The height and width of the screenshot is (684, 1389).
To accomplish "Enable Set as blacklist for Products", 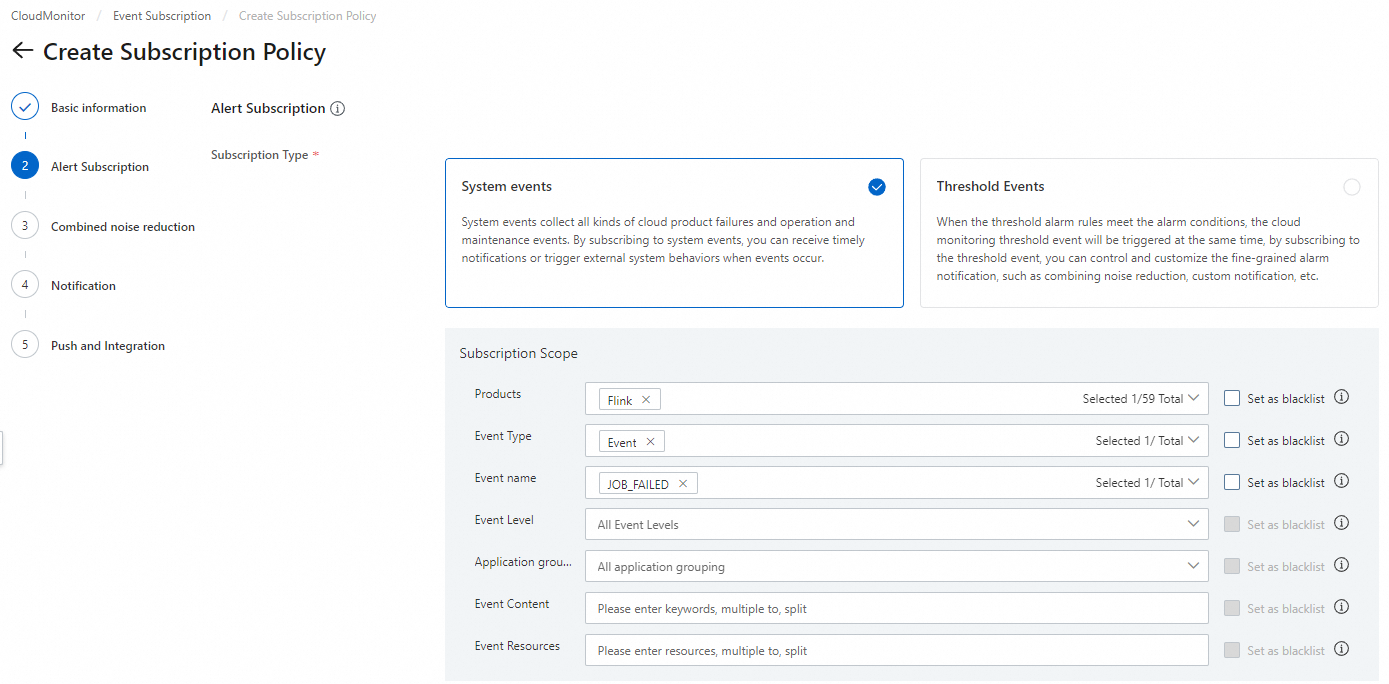I will pos(1232,398).
